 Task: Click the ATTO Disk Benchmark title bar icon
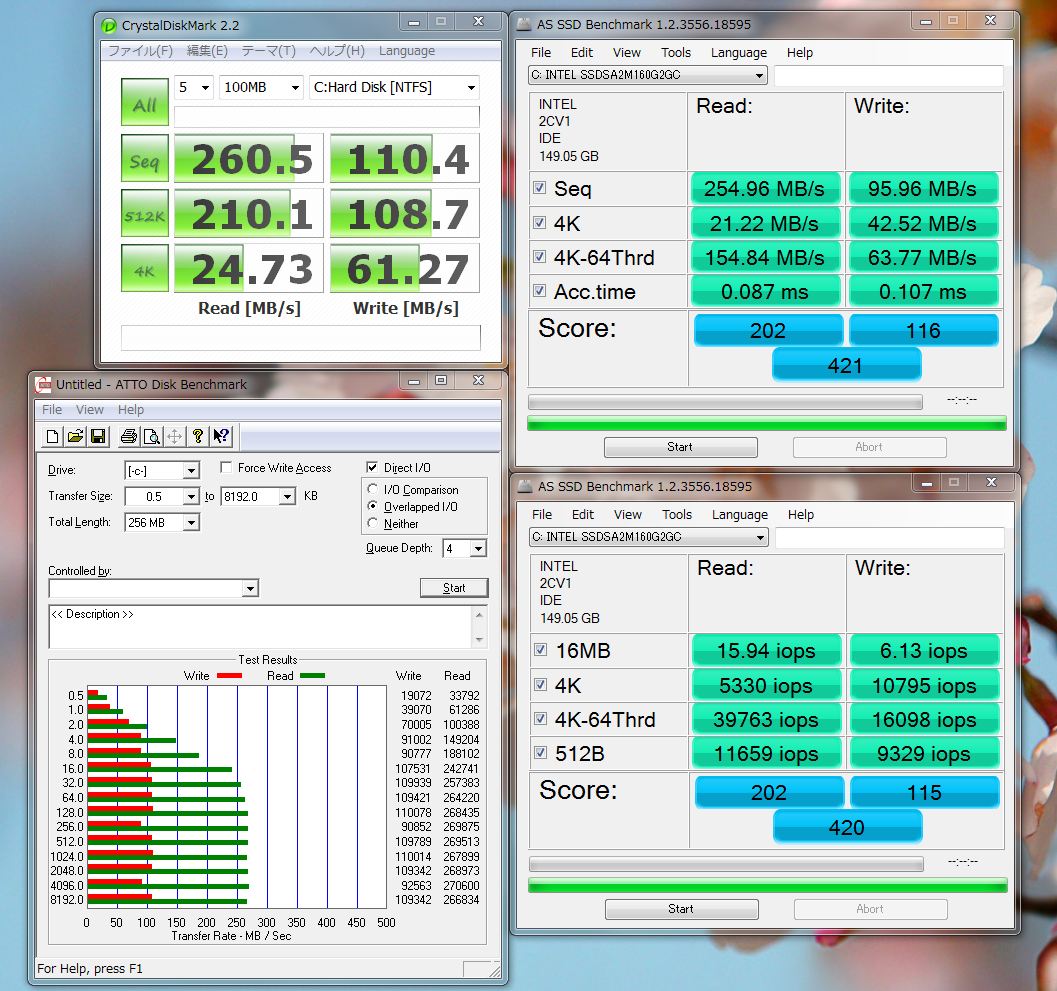point(44,384)
